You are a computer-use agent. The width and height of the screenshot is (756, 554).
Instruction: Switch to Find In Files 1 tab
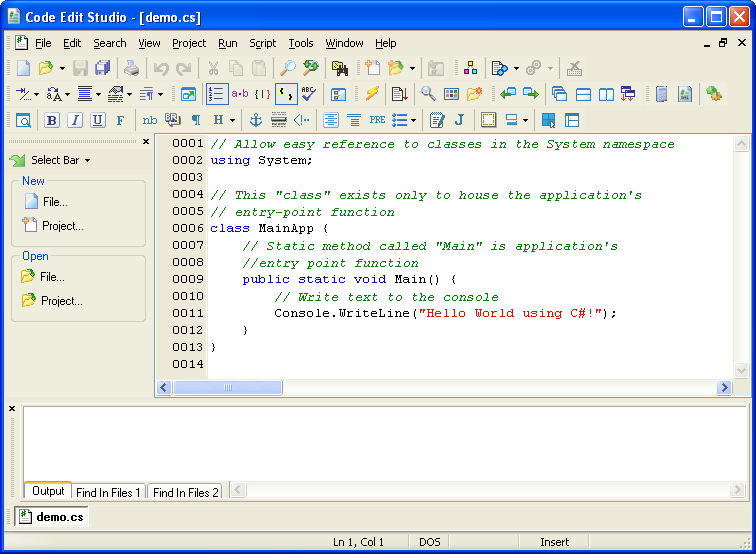(109, 492)
